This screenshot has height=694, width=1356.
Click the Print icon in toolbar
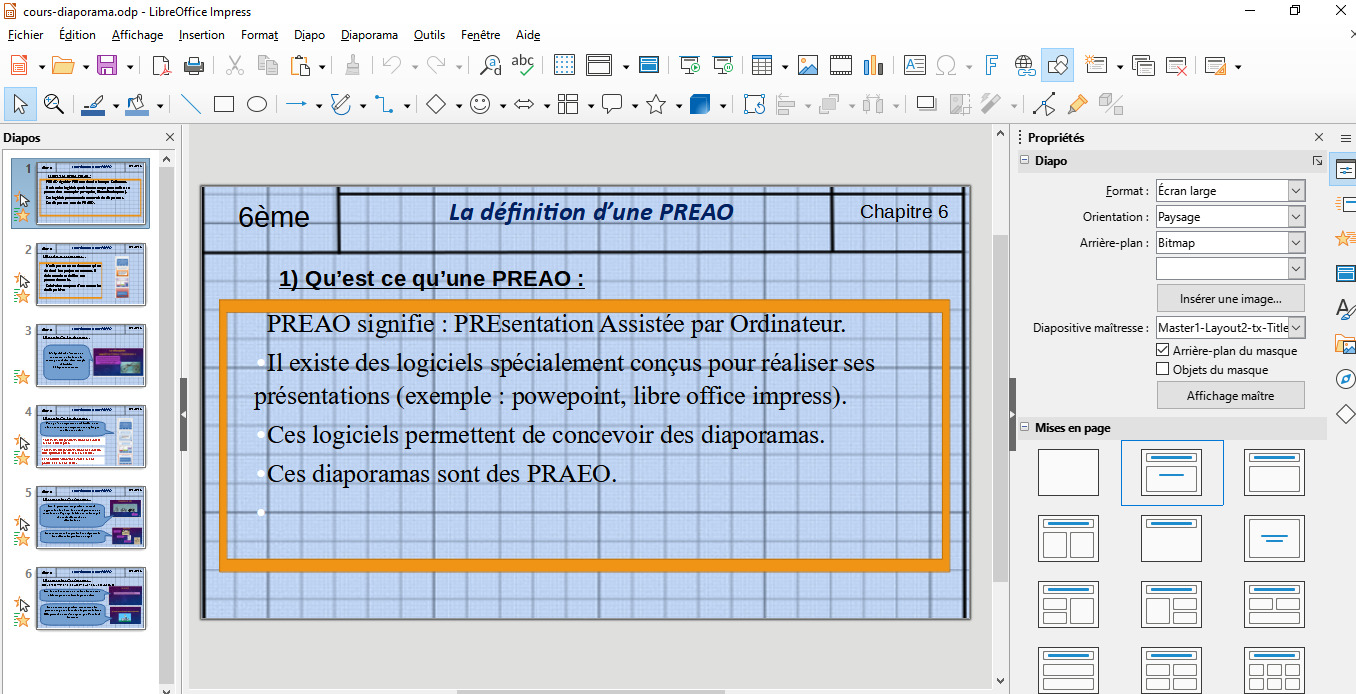click(194, 66)
